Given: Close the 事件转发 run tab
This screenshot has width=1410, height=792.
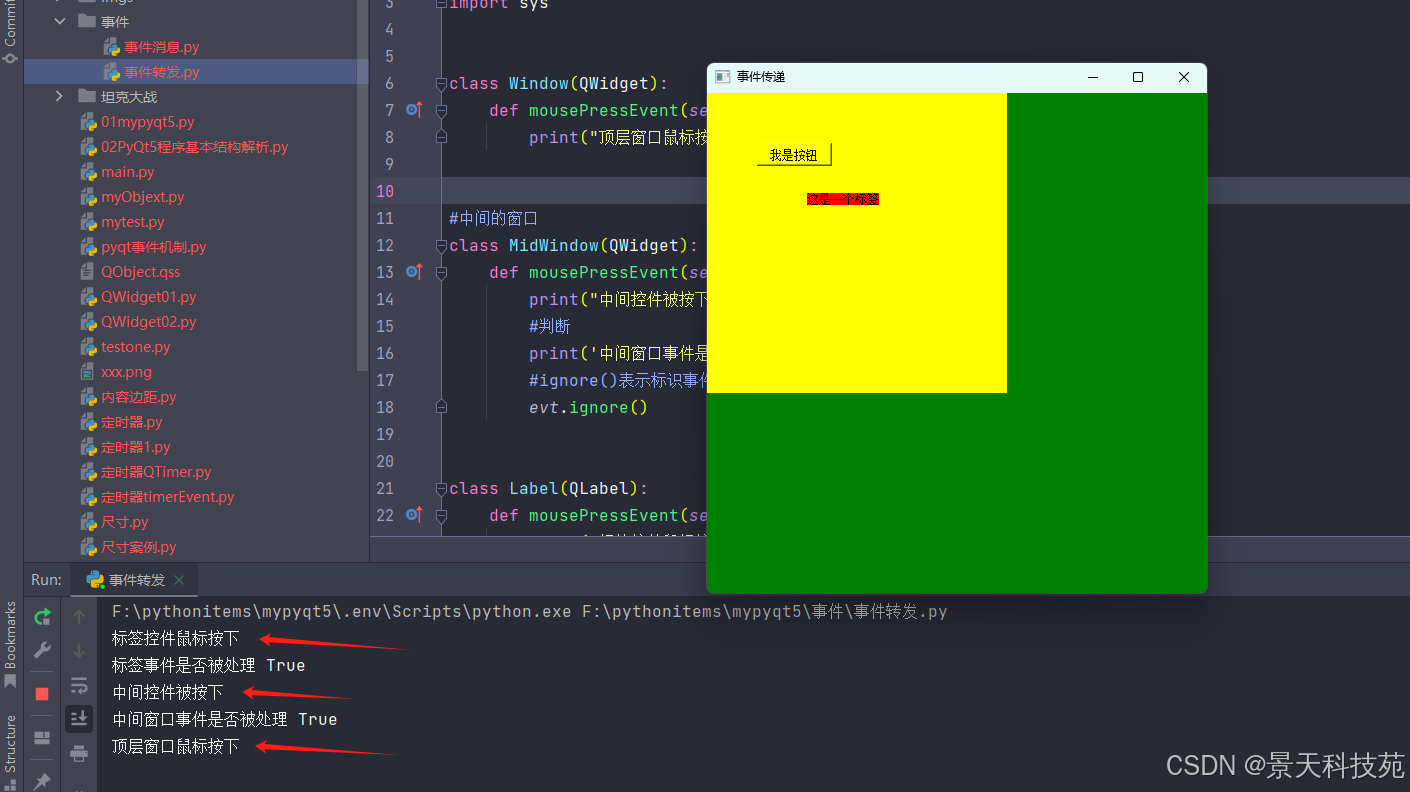Looking at the screenshot, I should 179,580.
